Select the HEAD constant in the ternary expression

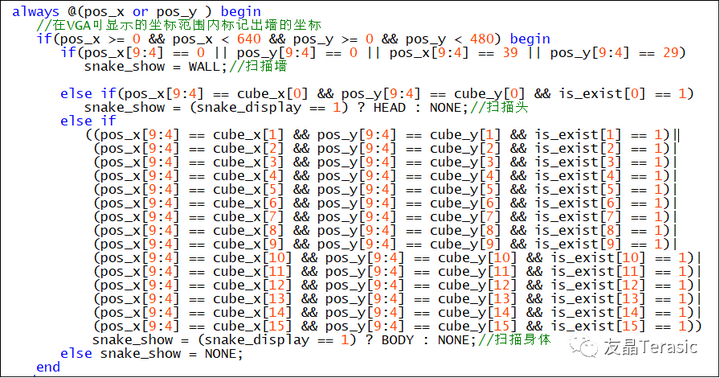[389, 107]
